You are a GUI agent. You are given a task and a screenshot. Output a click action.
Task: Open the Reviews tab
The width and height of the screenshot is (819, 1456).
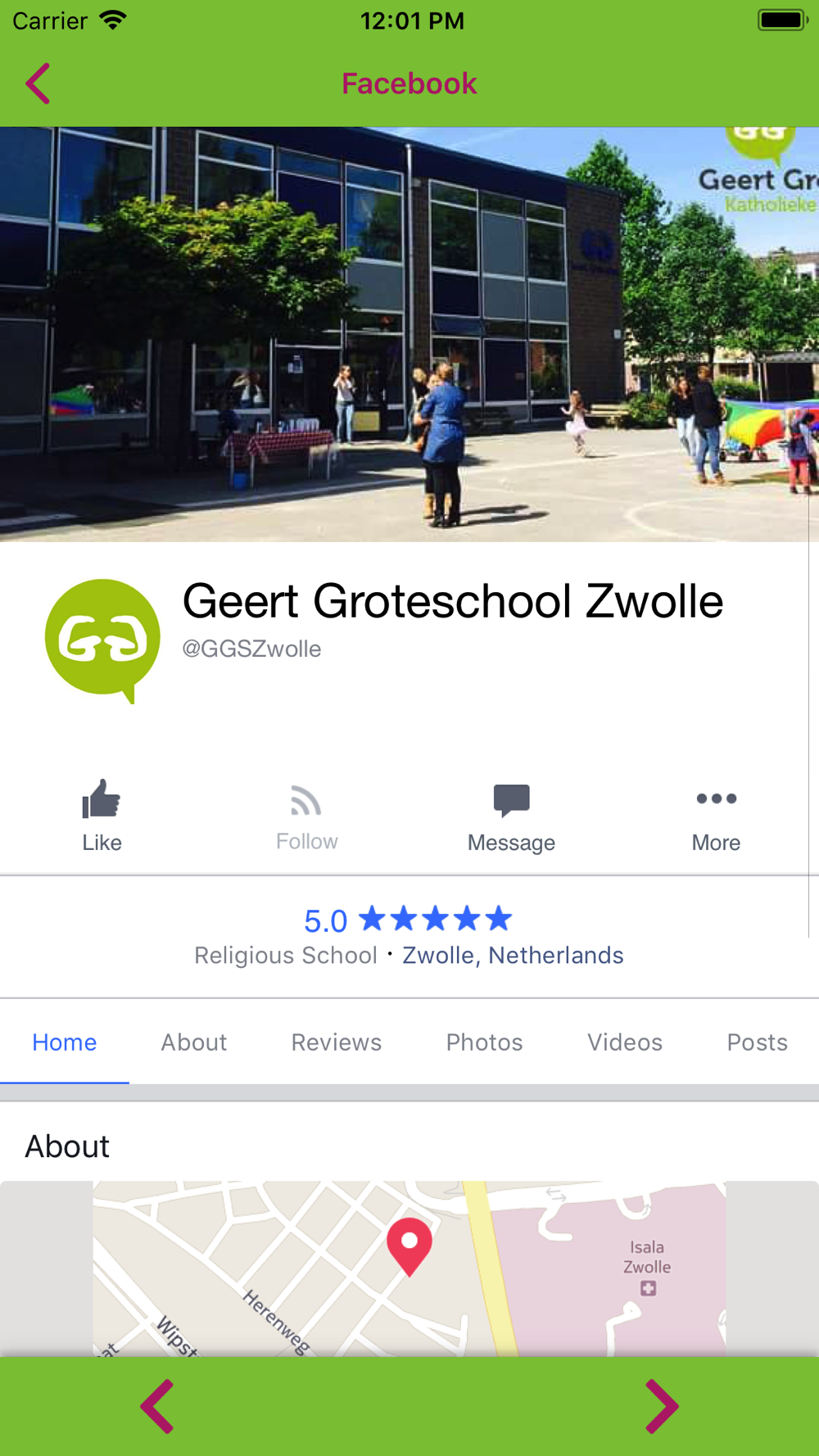337,1042
